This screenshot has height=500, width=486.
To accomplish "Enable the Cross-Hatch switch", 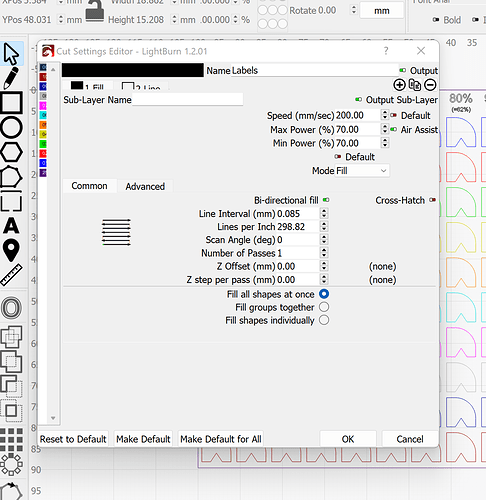I will pos(432,200).
